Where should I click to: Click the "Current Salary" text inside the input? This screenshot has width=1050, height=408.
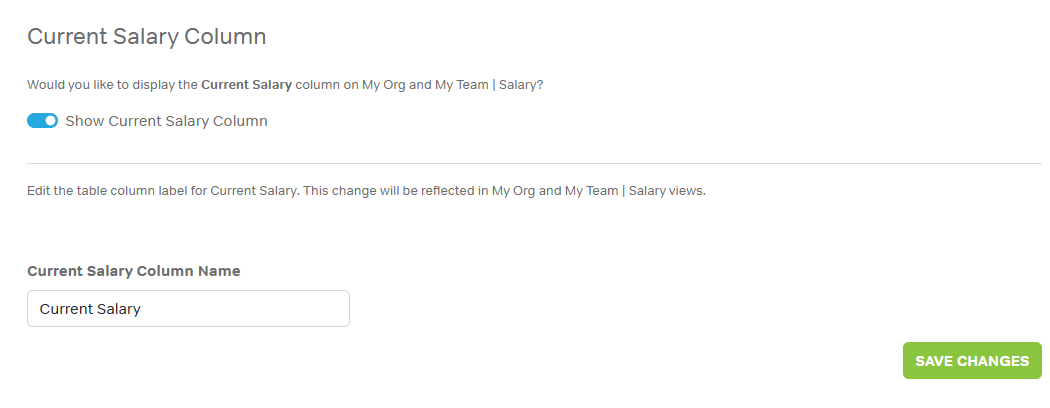90,309
